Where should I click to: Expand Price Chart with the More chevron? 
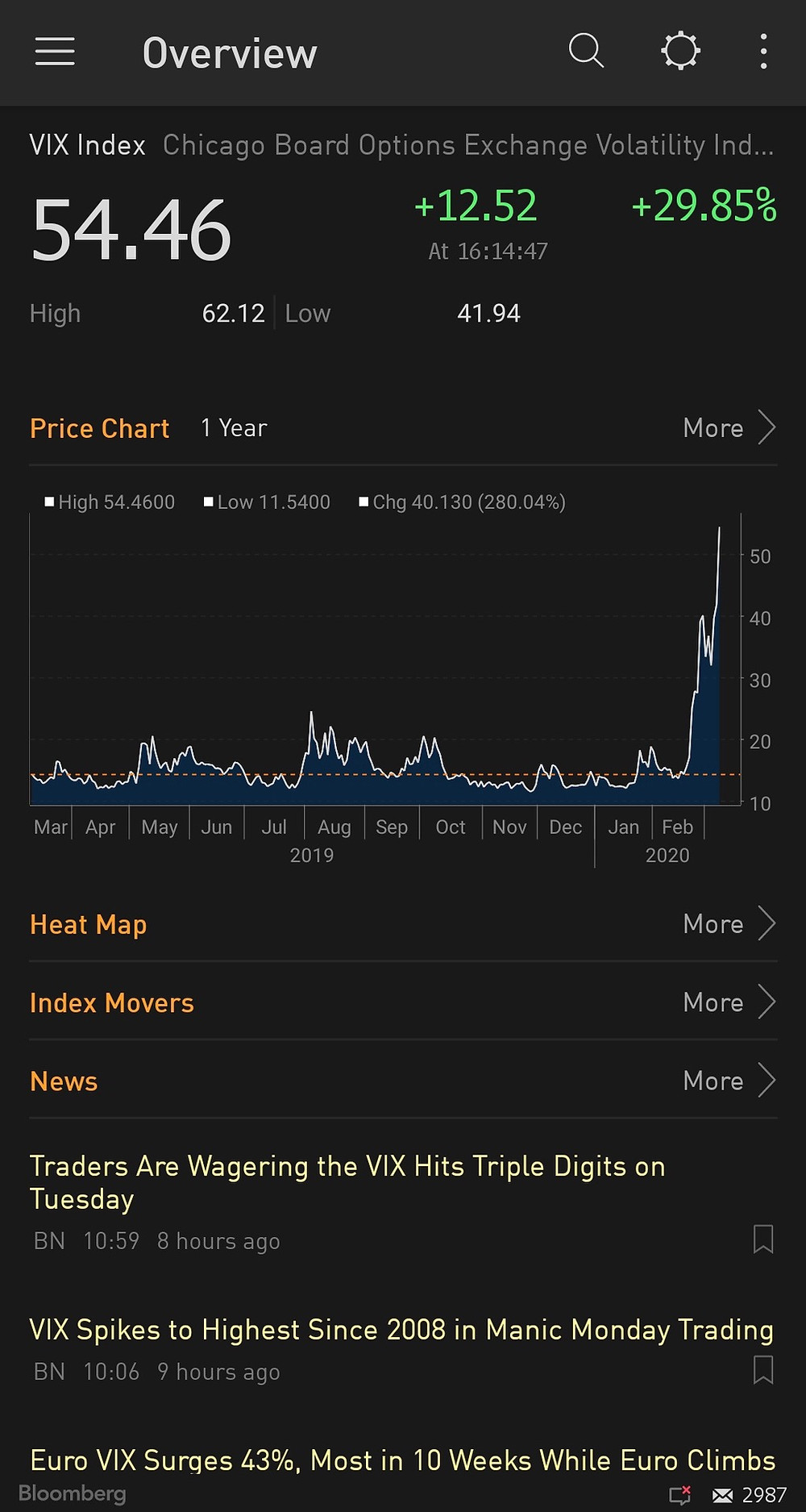click(x=767, y=427)
